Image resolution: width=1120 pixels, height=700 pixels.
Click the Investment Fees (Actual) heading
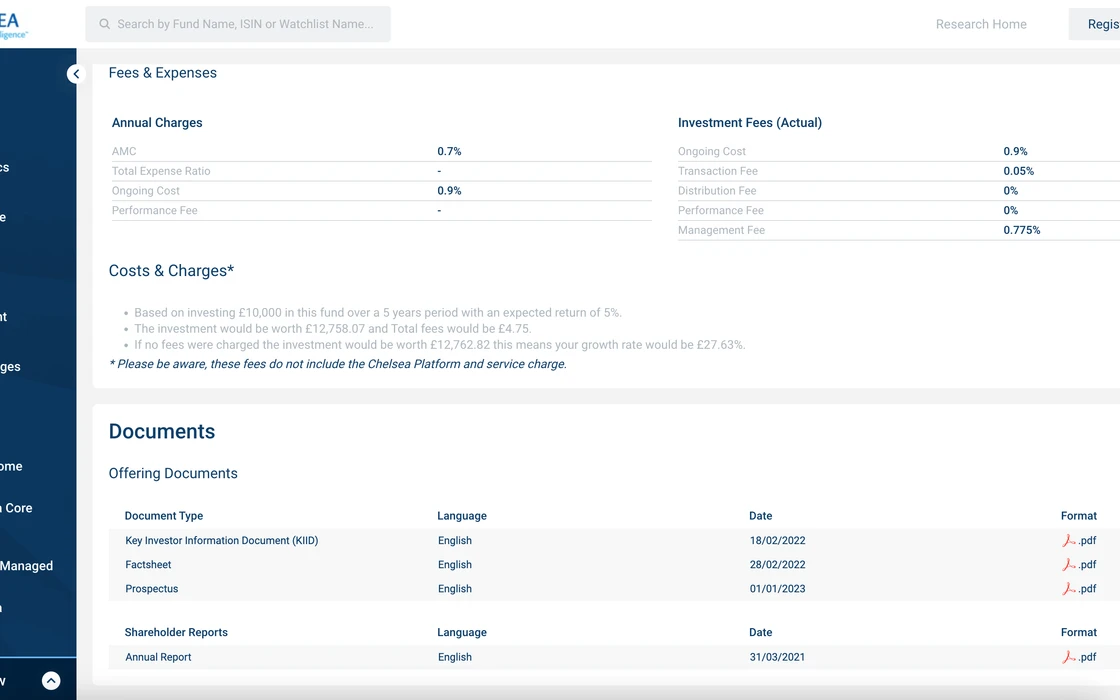pos(749,123)
